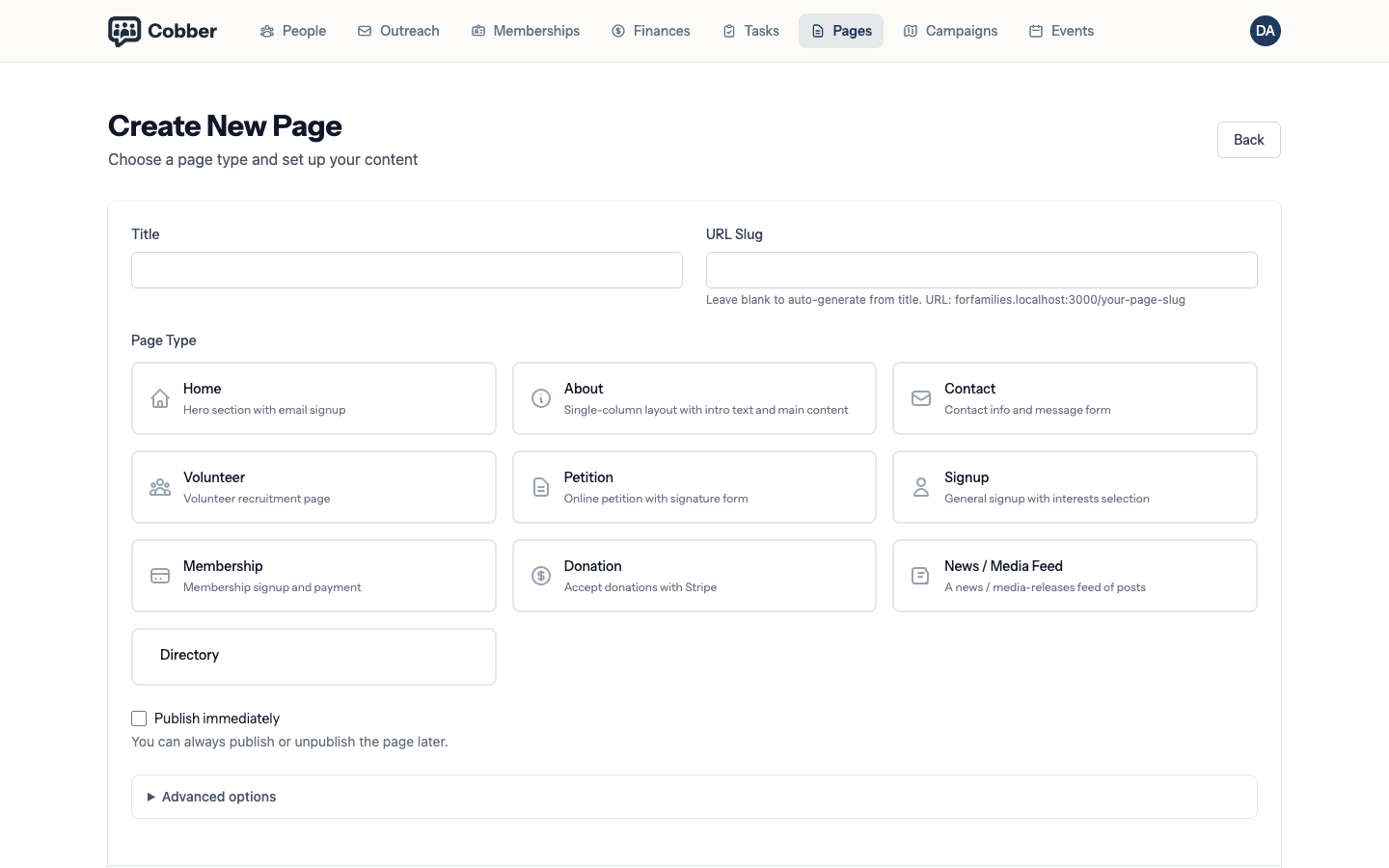Go to the Outreach section
Viewport: 1389px width, 868px height.
click(398, 31)
